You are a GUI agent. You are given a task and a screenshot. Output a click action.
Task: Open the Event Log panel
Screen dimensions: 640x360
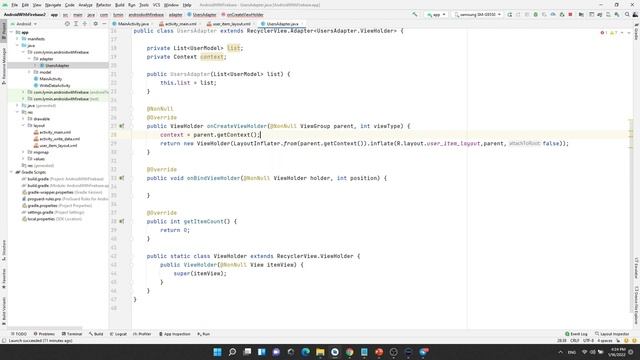click(576, 334)
